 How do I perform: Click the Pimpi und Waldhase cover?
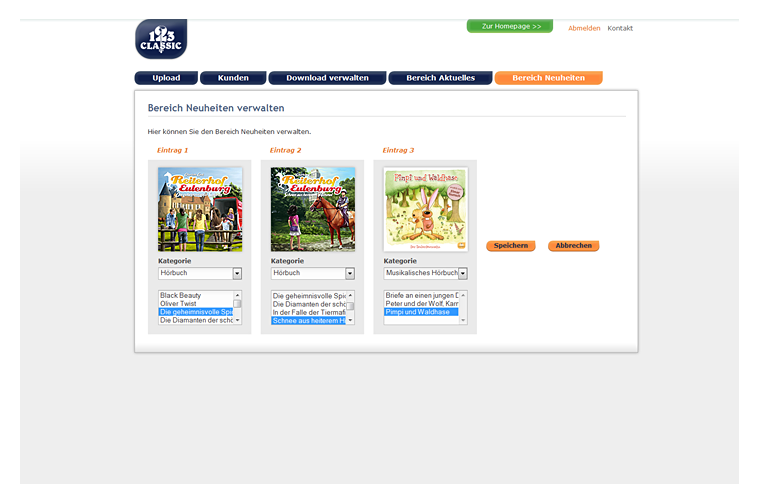click(425, 209)
